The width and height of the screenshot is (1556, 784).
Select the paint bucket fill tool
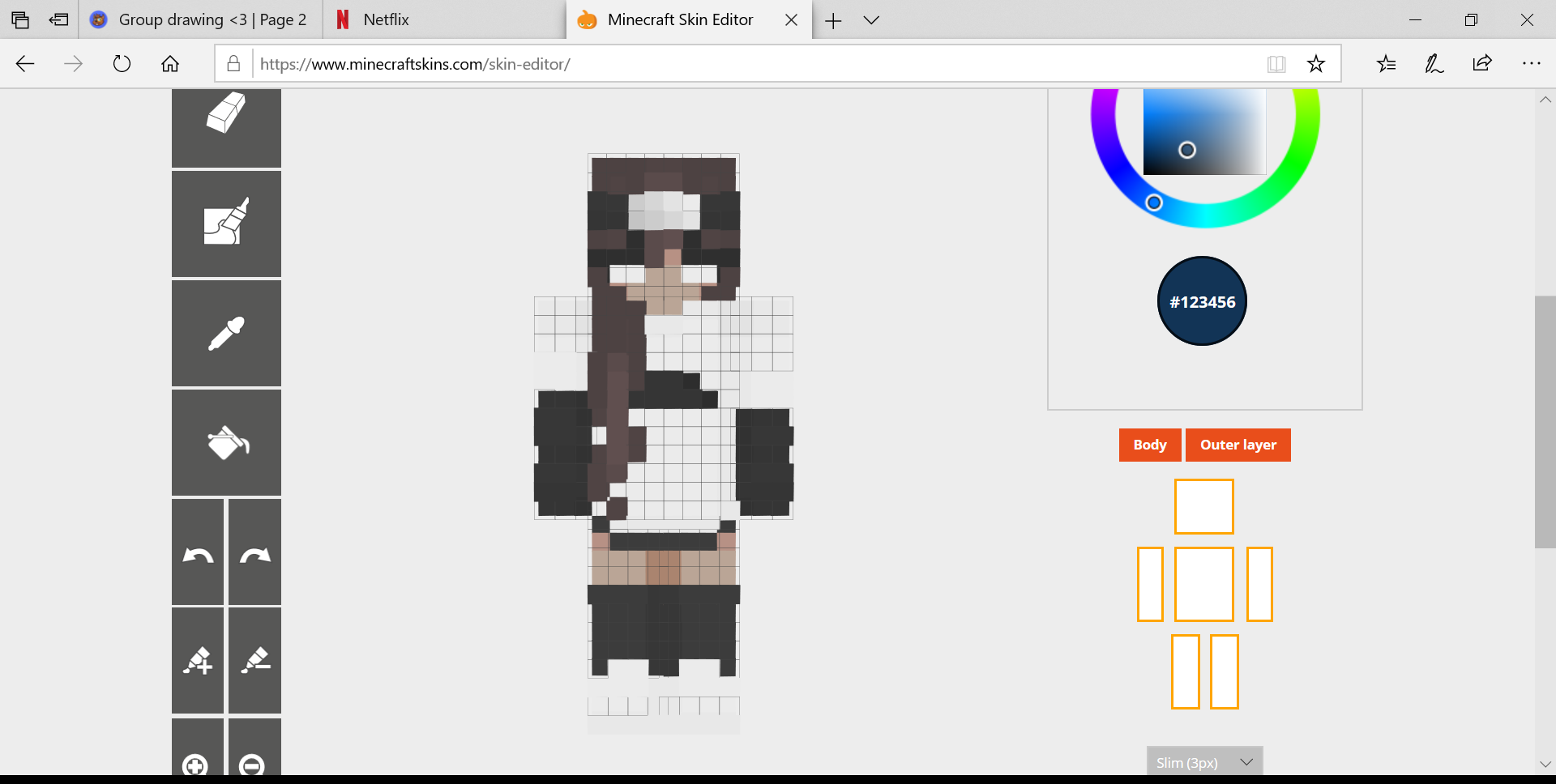226,442
